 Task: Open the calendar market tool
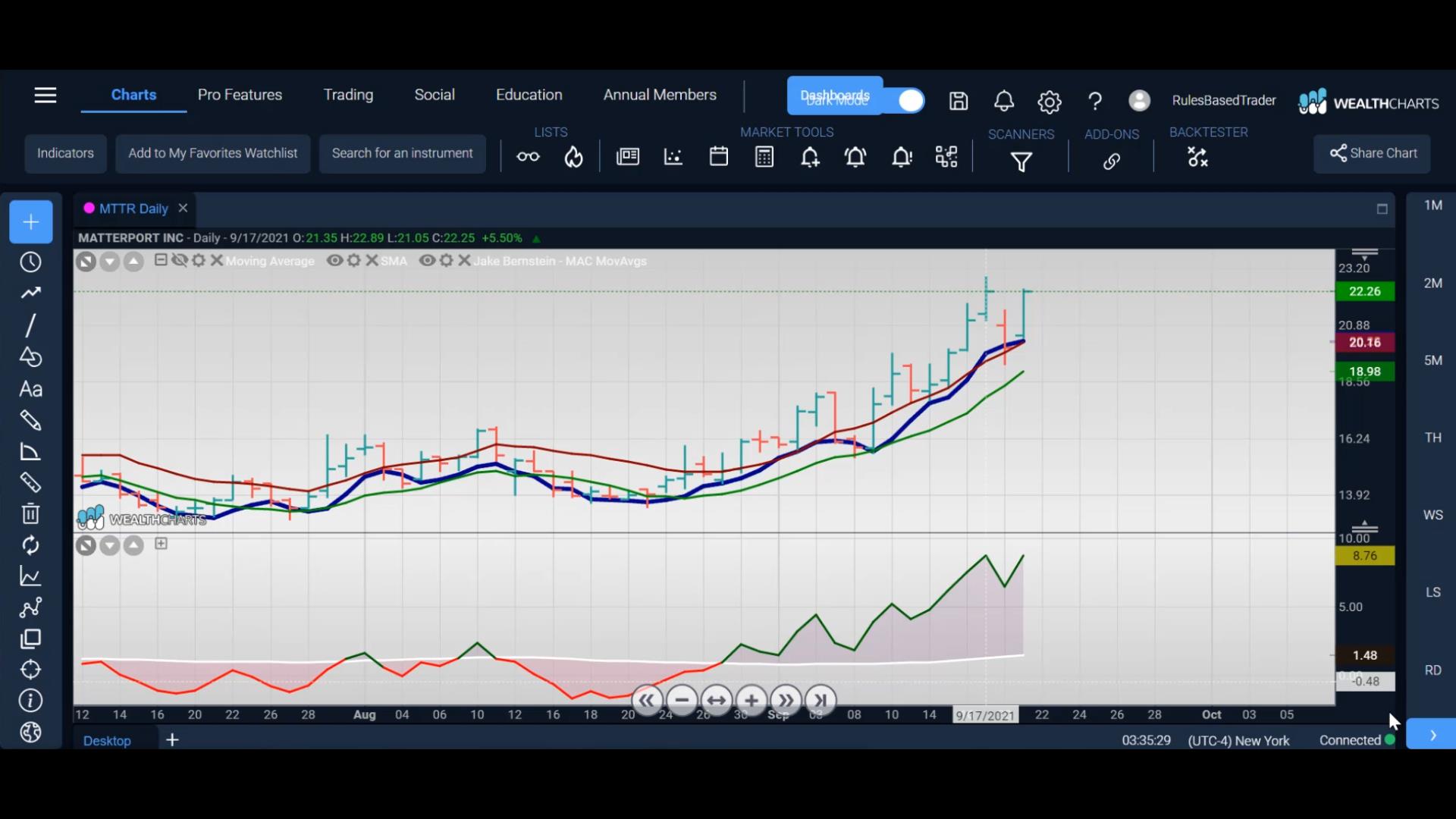719,157
